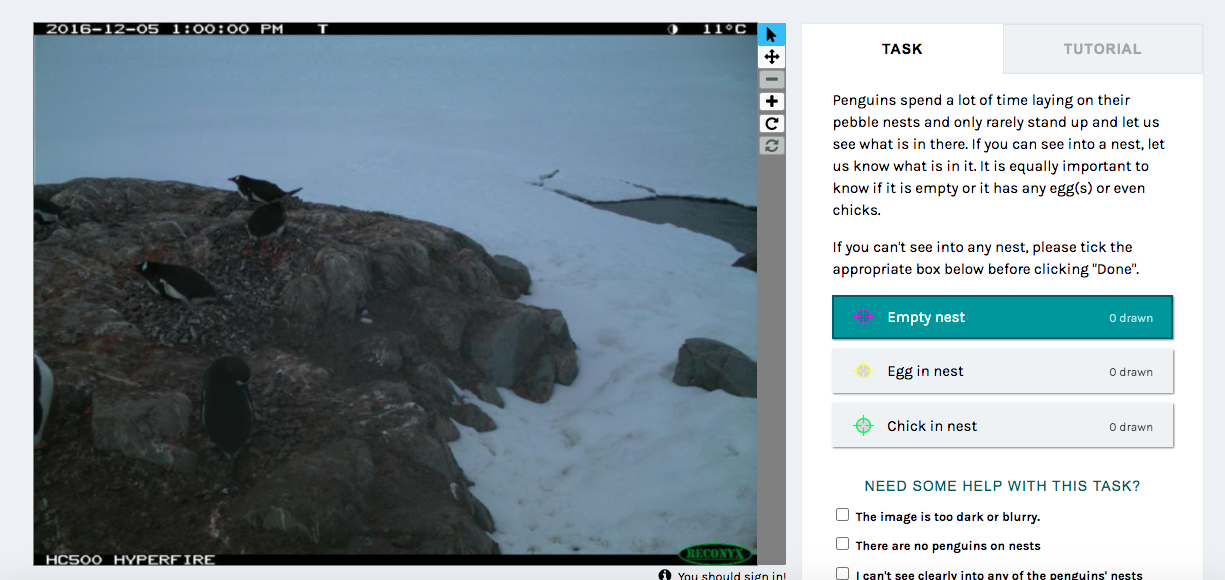Rotate the camera image
The height and width of the screenshot is (580, 1225).
(771, 123)
